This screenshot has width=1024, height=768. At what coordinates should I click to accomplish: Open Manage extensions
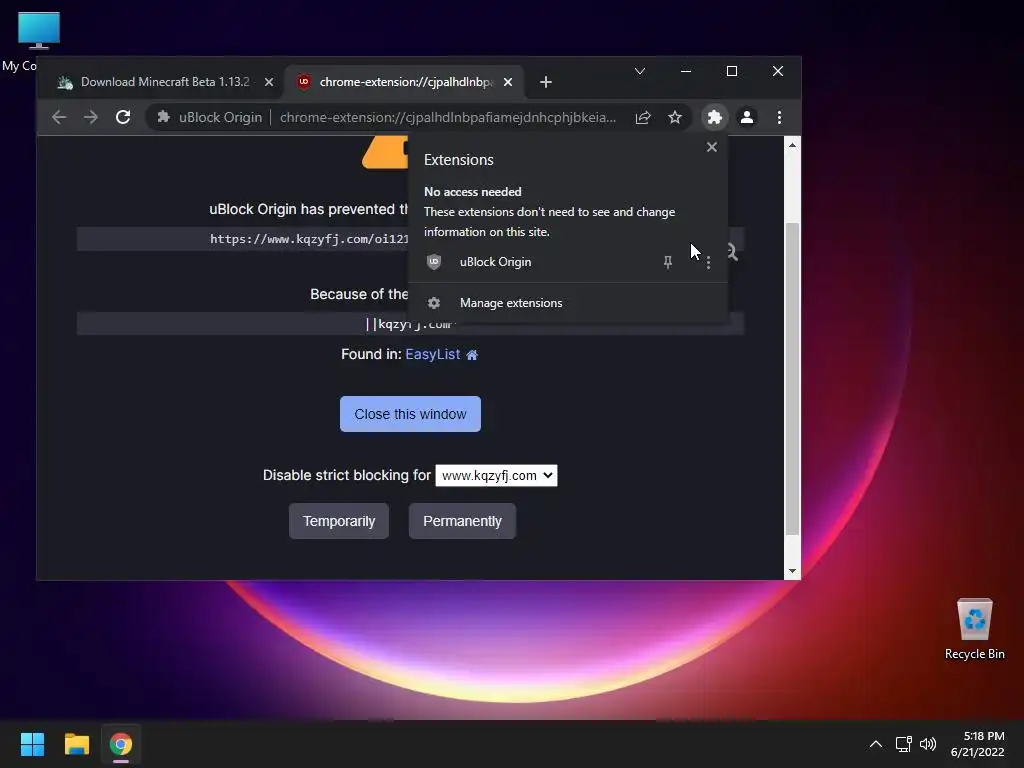pyautogui.click(x=568, y=303)
